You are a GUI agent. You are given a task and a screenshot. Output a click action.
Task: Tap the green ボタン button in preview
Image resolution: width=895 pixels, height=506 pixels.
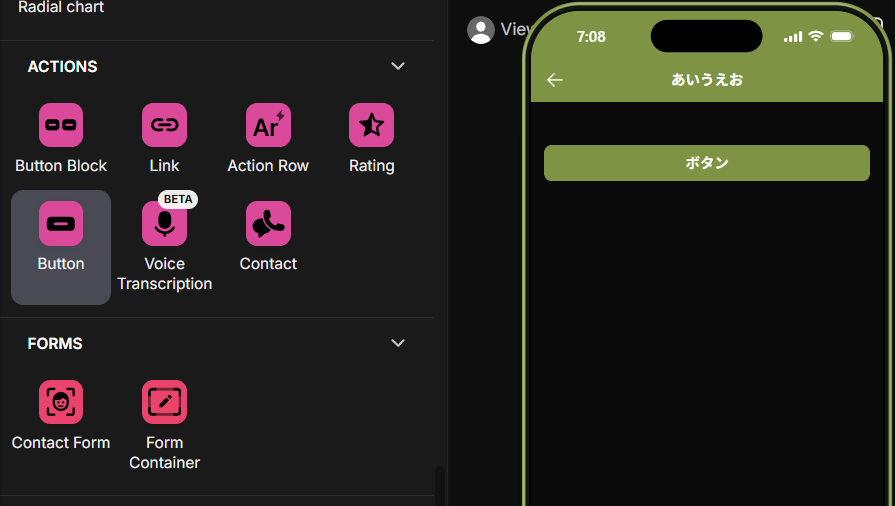(707, 163)
